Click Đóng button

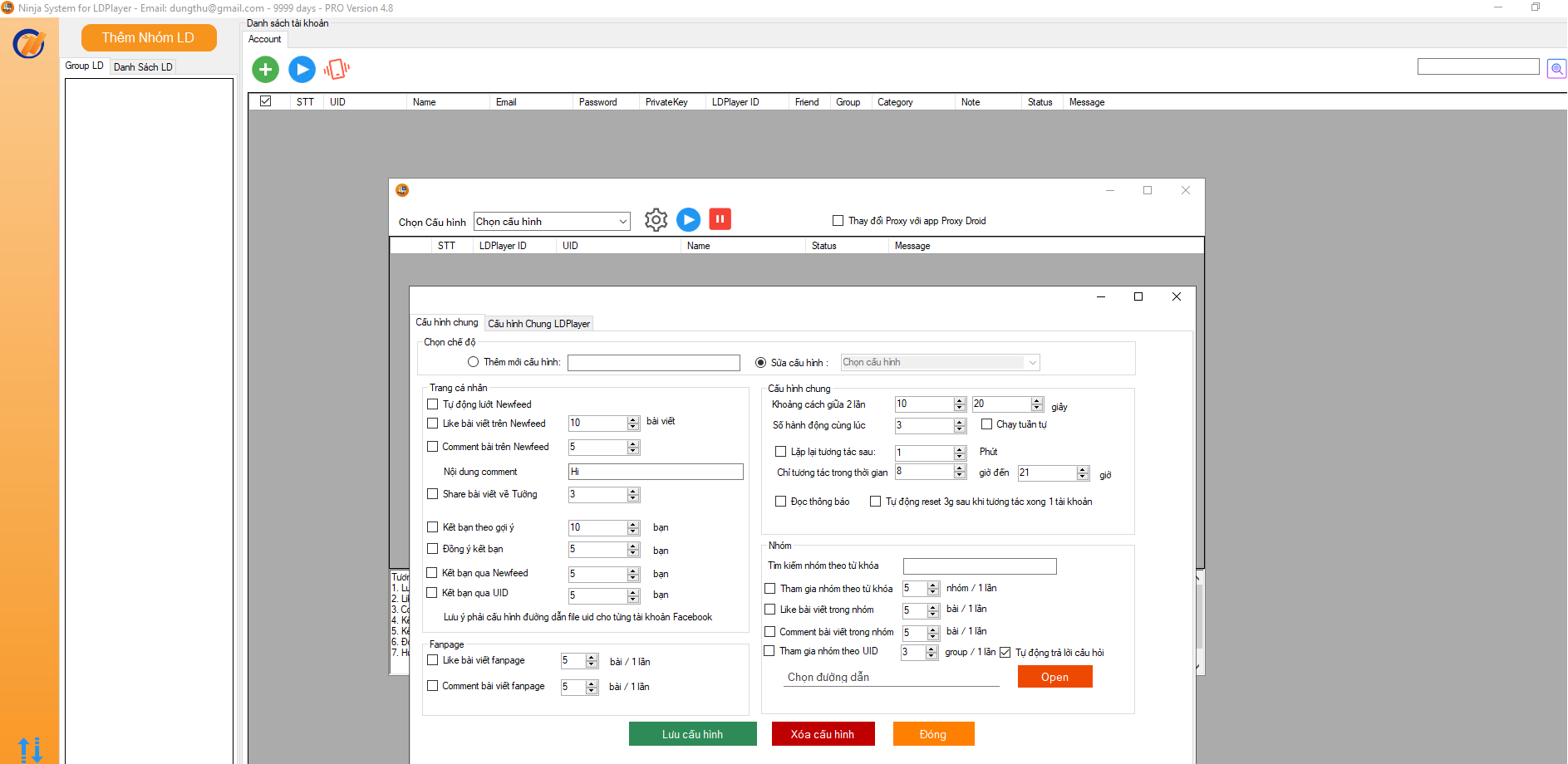pos(933,734)
